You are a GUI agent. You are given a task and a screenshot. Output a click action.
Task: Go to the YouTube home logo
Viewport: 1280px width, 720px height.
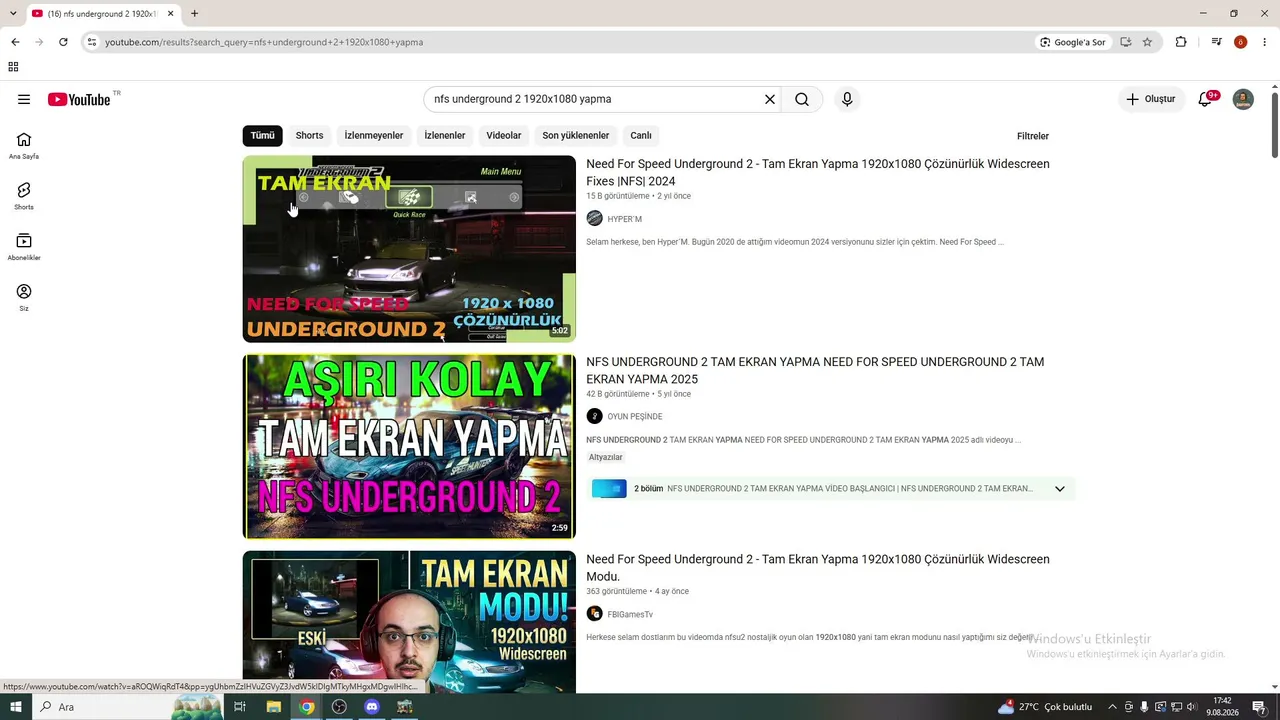click(x=79, y=99)
